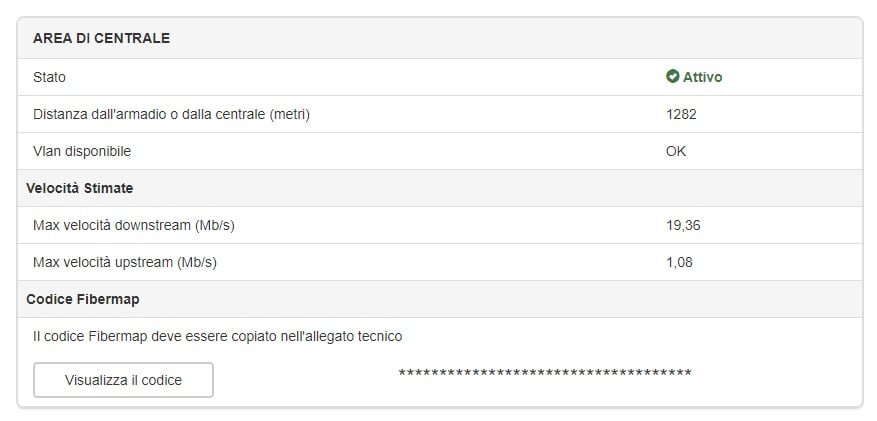This screenshot has width=877, height=421.
Task: Click the Fibermap allegato tecnico instruction text
Action: [x=218, y=337]
